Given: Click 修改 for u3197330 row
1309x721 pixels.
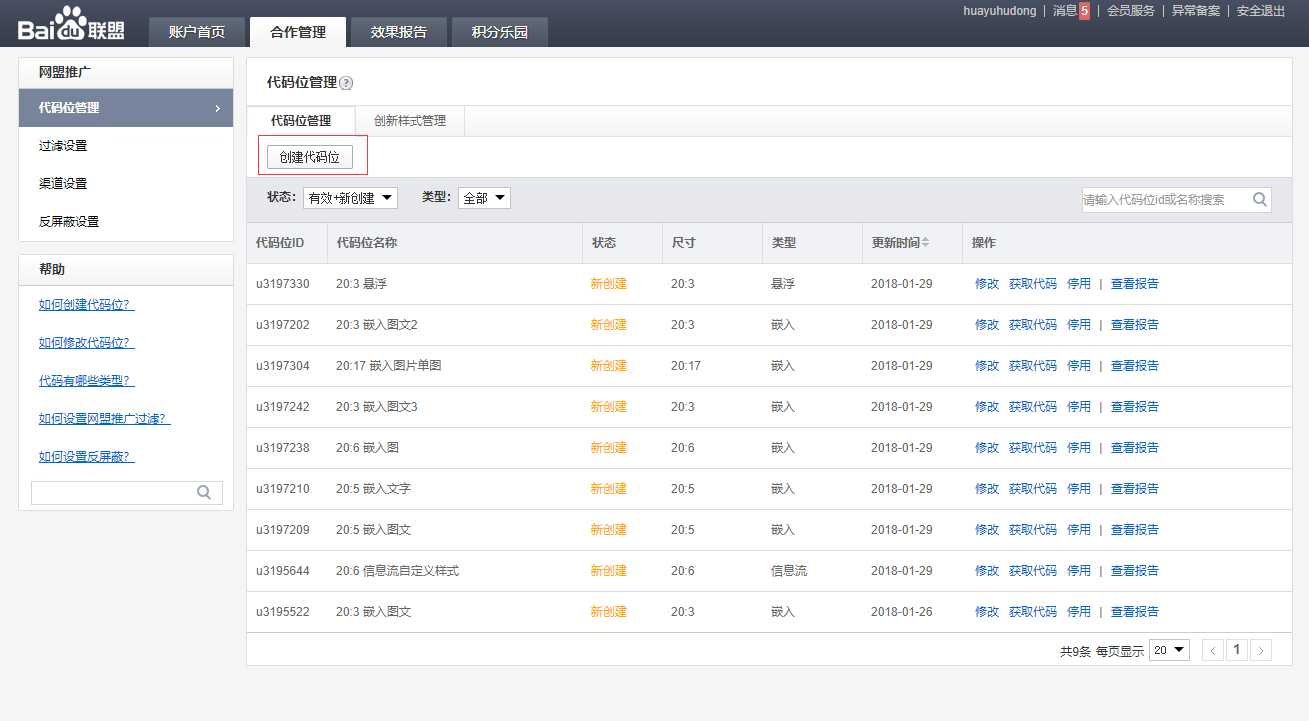Looking at the screenshot, I should pos(987,284).
